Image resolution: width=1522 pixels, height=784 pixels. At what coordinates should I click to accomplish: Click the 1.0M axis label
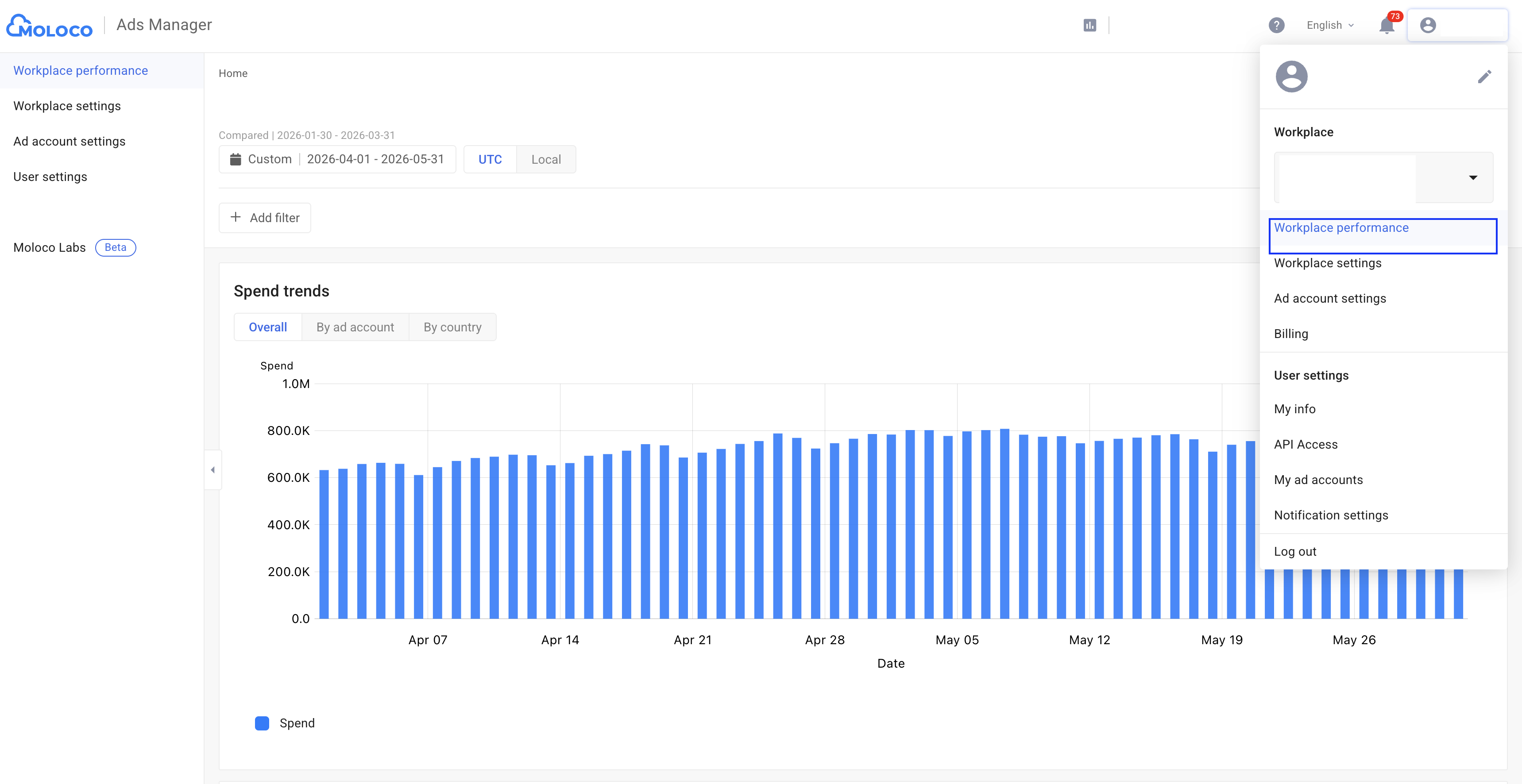point(296,384)
